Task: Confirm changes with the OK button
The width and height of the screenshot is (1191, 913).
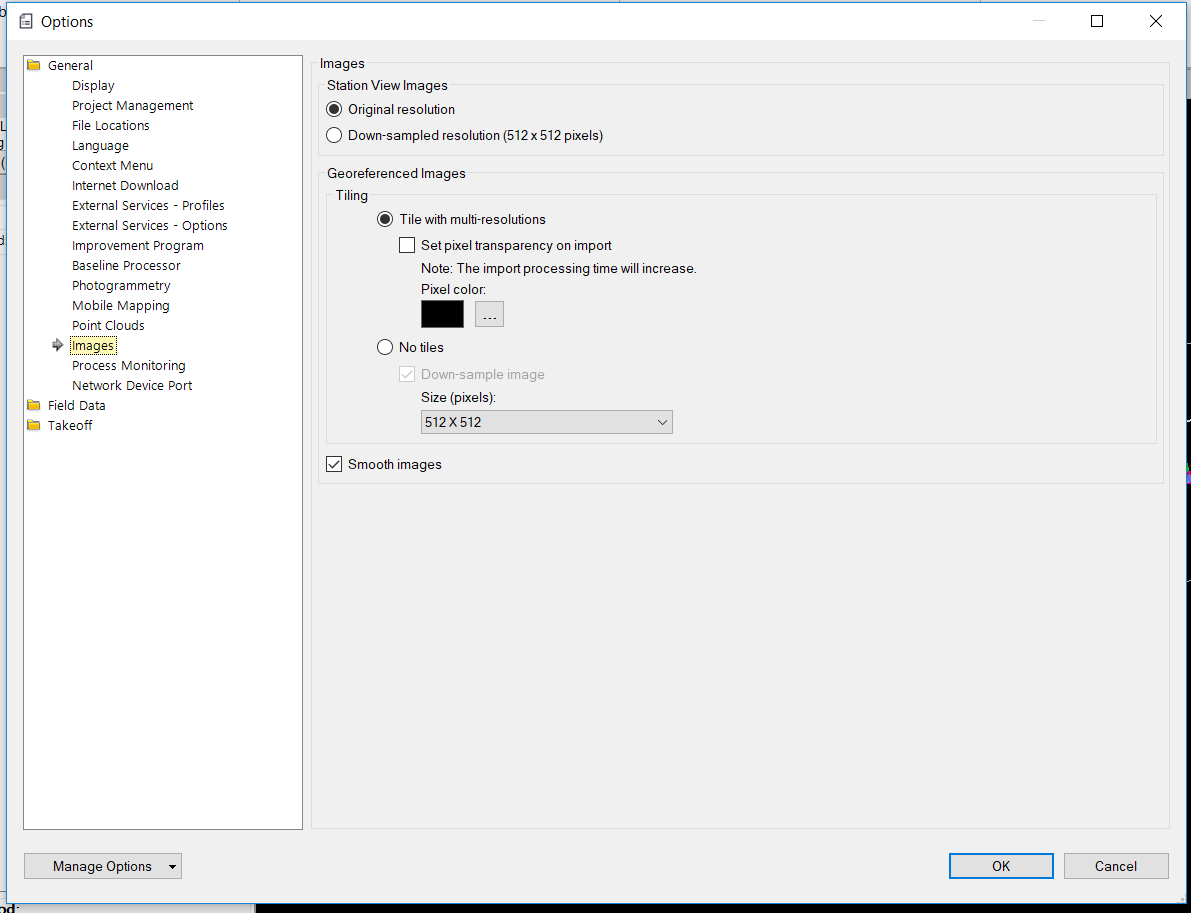Action: [x=1001, y=865]
